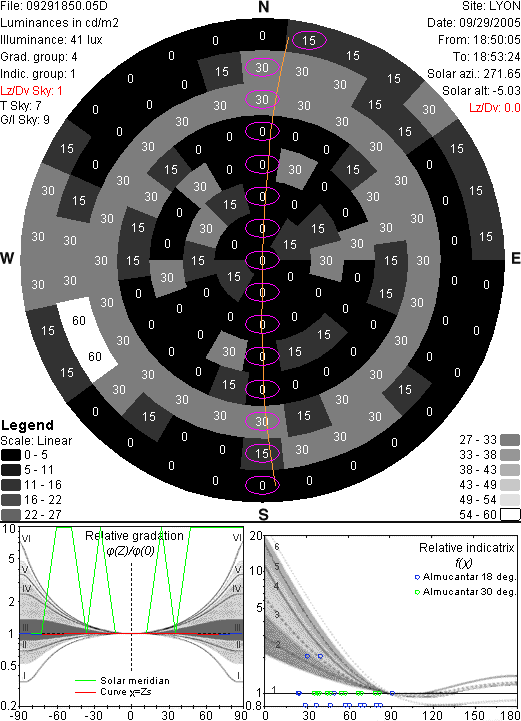This screenshot has width=521, height=721.
Task: Click the Relative indicatrix chart title
Action: pos(466,548)
